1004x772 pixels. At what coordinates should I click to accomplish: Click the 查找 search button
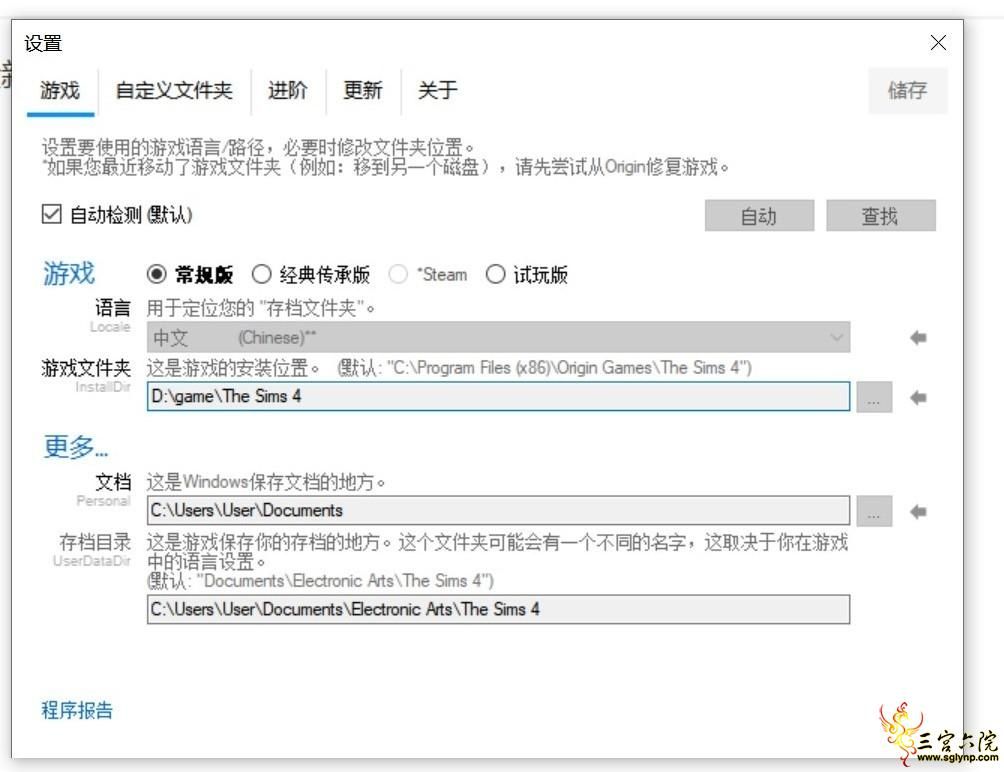(x=880, y=216)
